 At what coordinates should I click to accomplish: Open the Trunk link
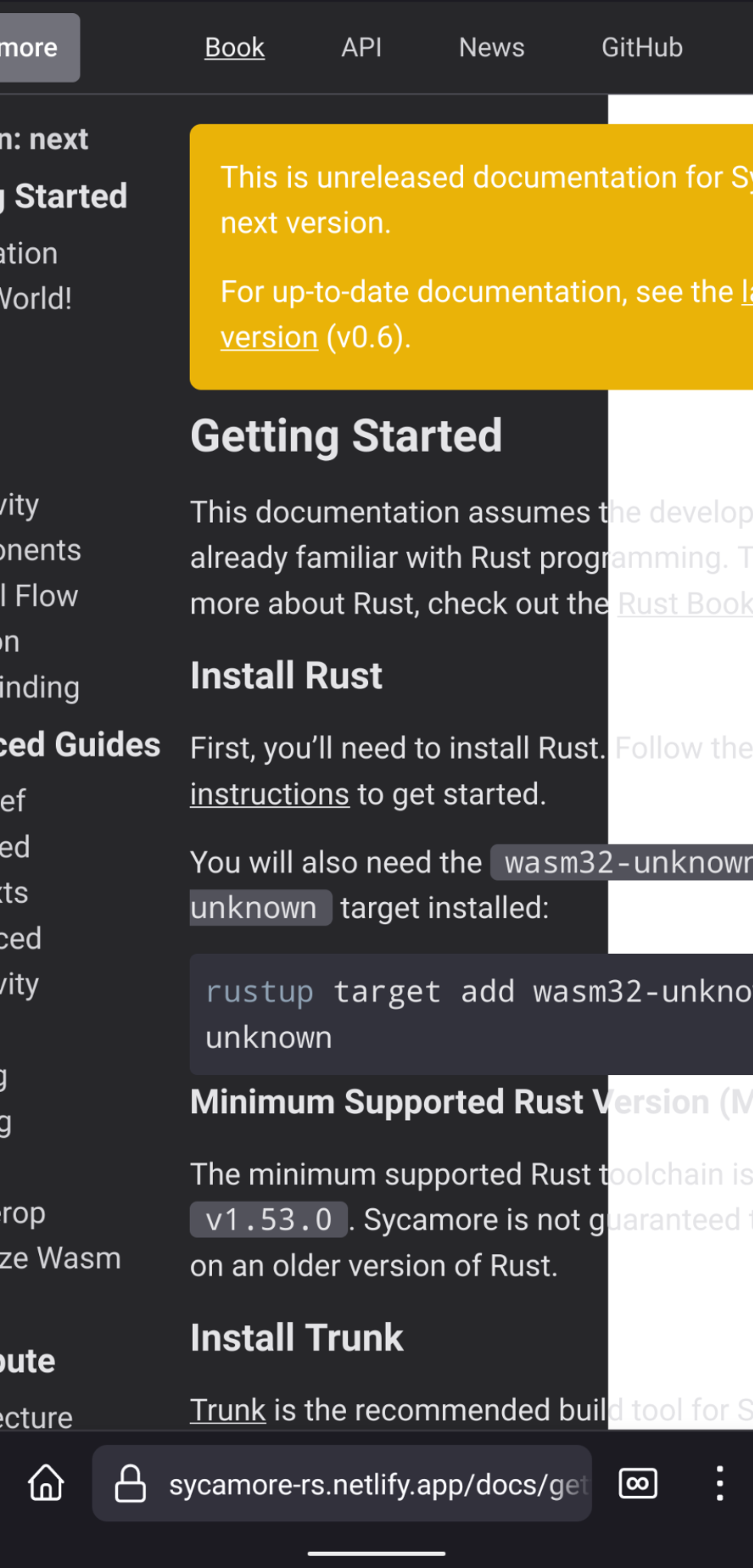pos(228,1410)
